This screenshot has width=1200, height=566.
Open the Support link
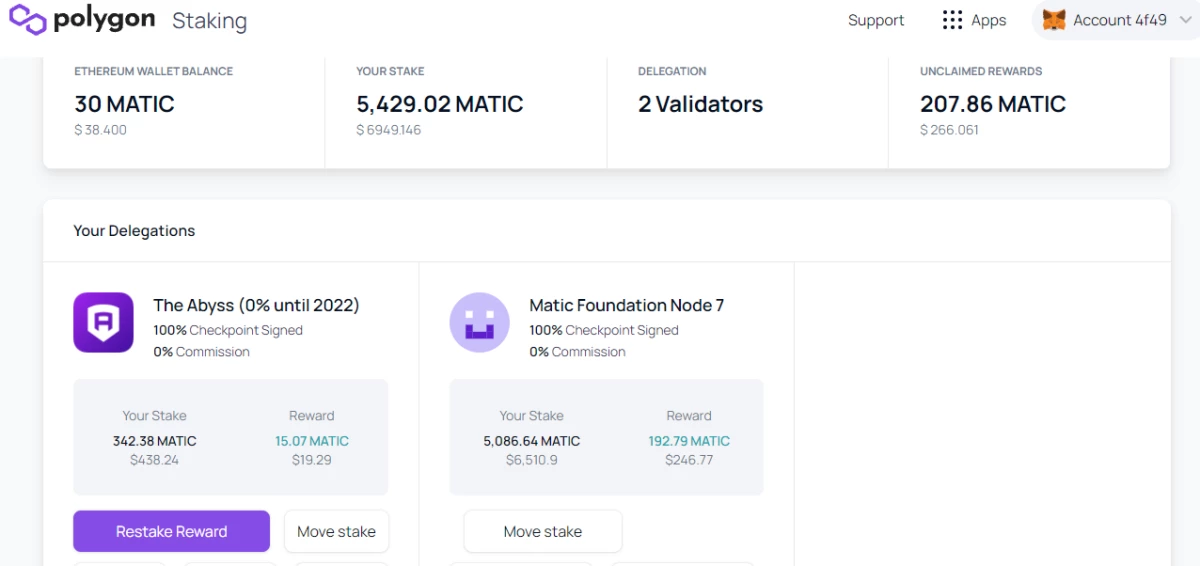pyautogui.click(x=876, y=20)
